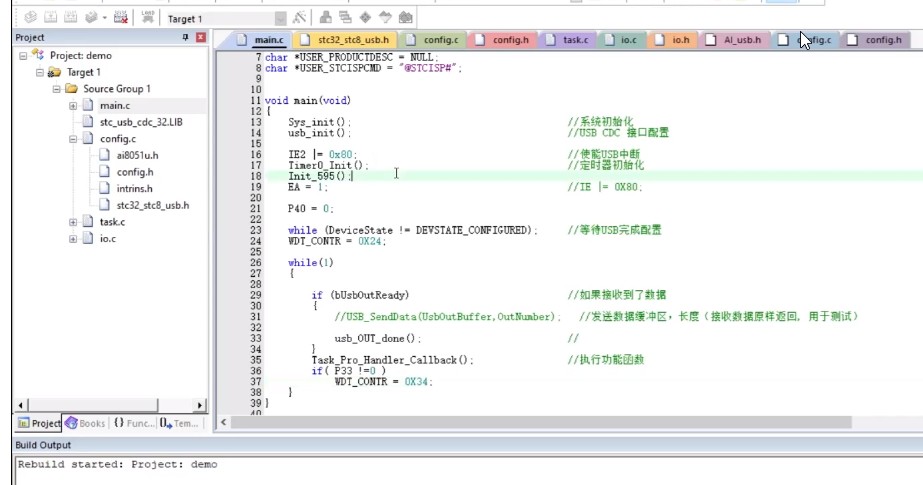The image size is (923, 485).
Task: Open the Target 1 dropdown list
Action: (279, 18)
